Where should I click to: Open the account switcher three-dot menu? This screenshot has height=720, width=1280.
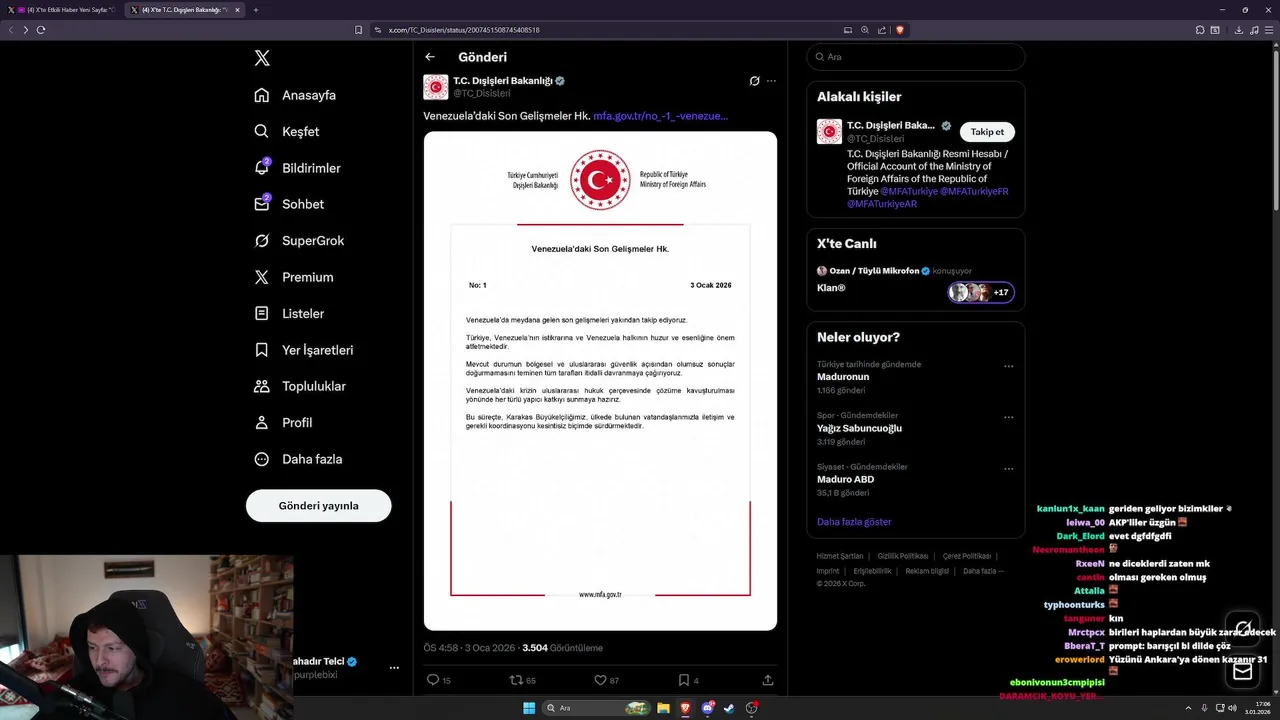[x=394, y=668]
